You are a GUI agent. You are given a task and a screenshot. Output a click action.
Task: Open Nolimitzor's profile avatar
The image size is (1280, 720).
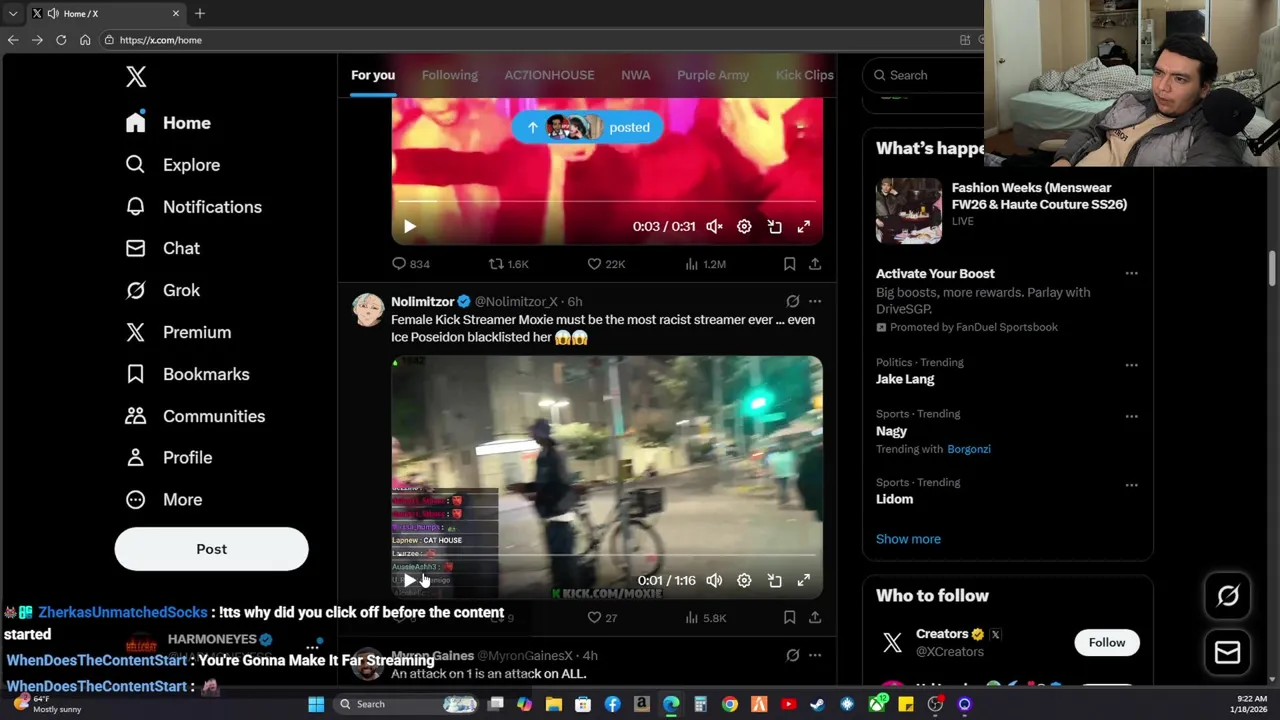pyautogui.click(x=368, y=310)
